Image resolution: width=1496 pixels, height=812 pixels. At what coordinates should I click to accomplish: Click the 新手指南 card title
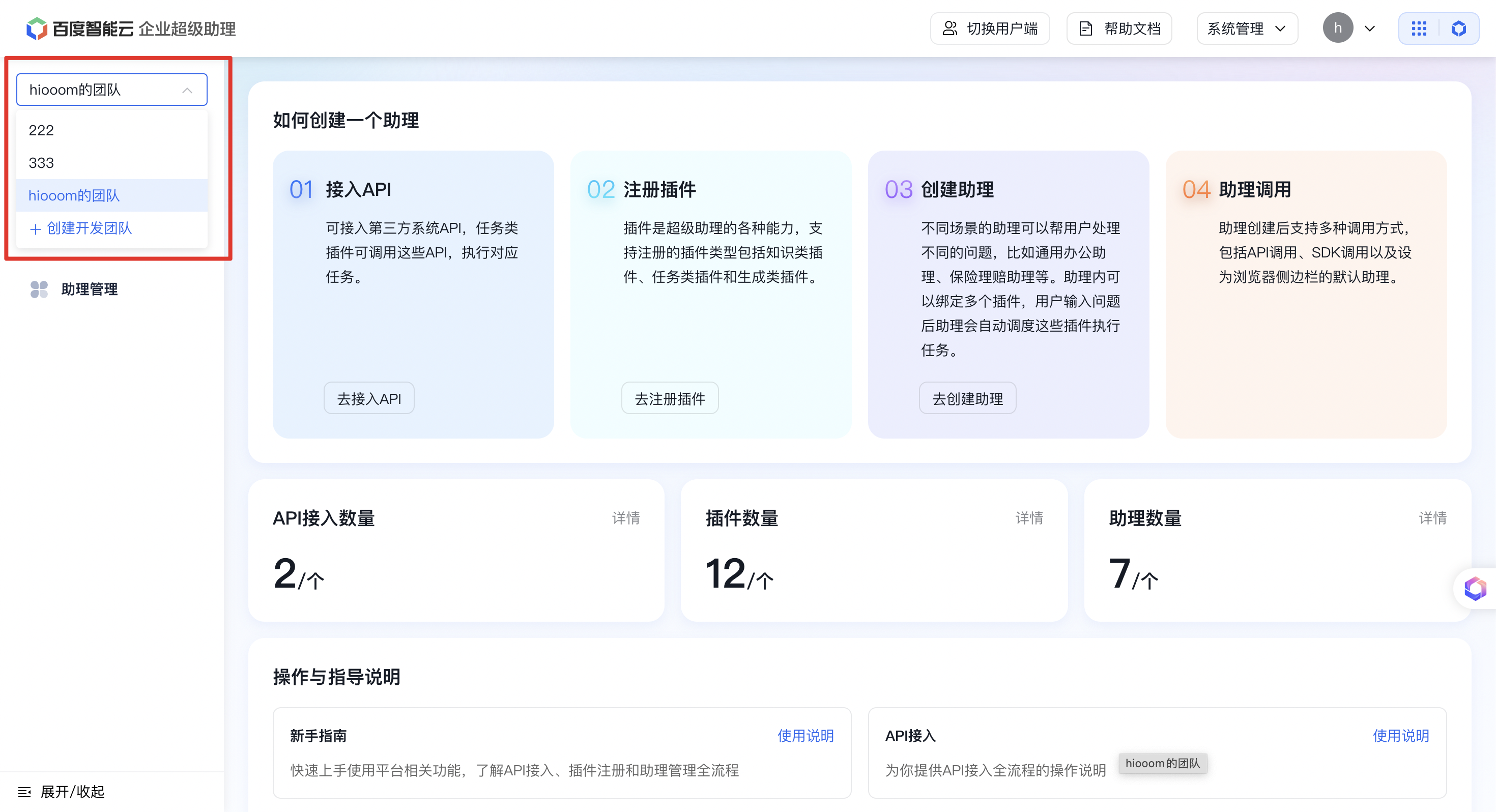(318, 736)
